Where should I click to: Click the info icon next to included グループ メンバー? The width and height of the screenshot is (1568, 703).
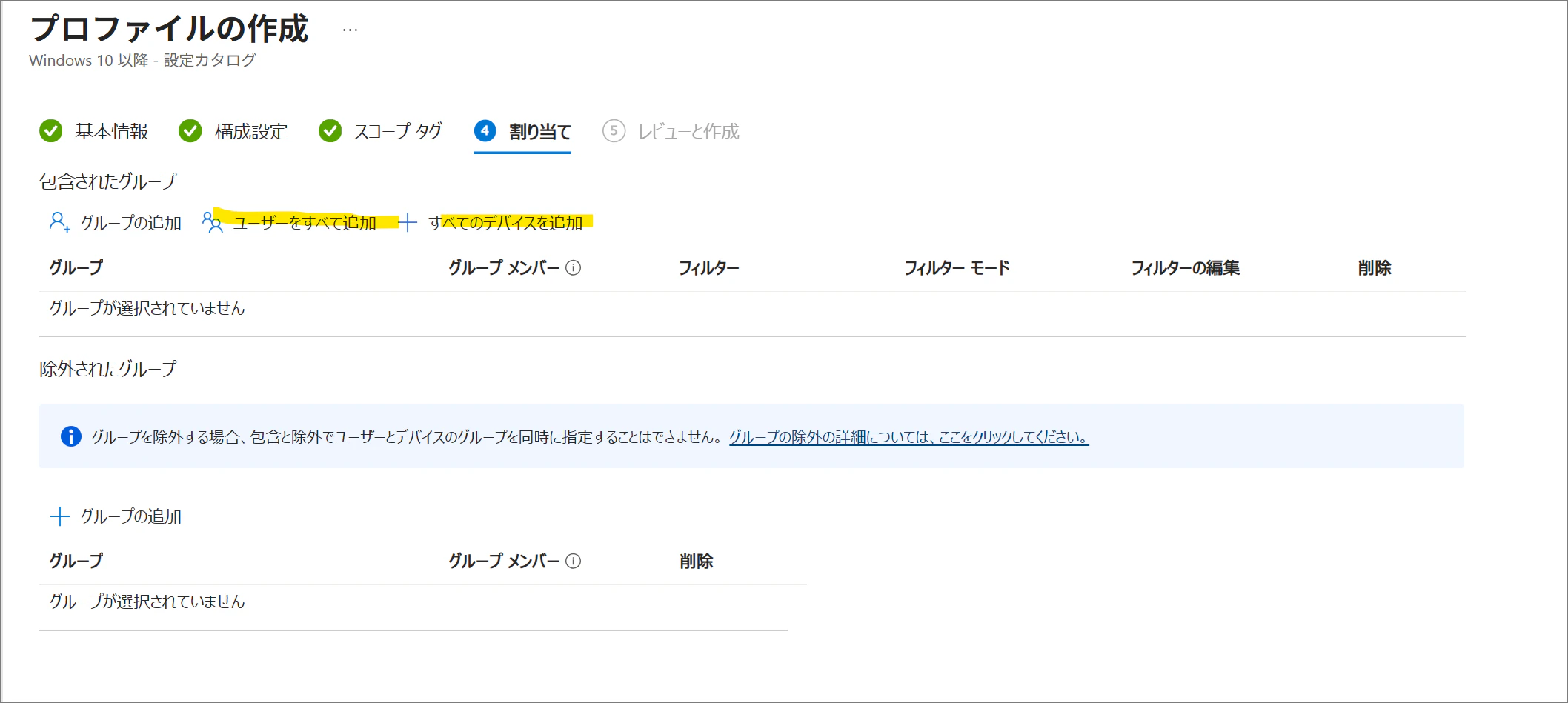(x=574, y=268)
